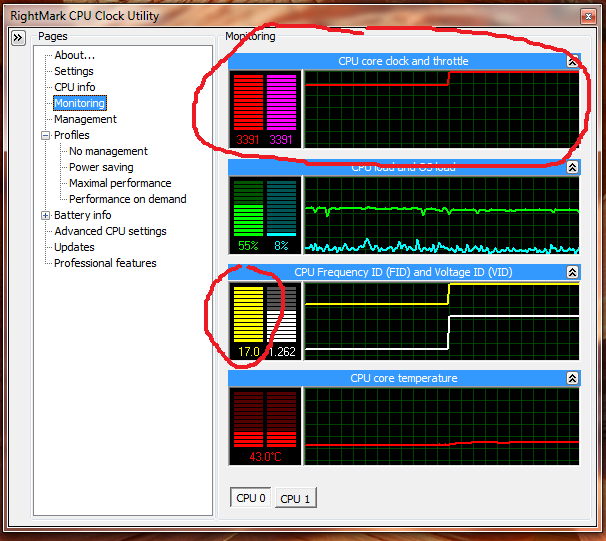Collapse the Pages panel with double-arrow button
606x541 pixels.
pos(18,38)
